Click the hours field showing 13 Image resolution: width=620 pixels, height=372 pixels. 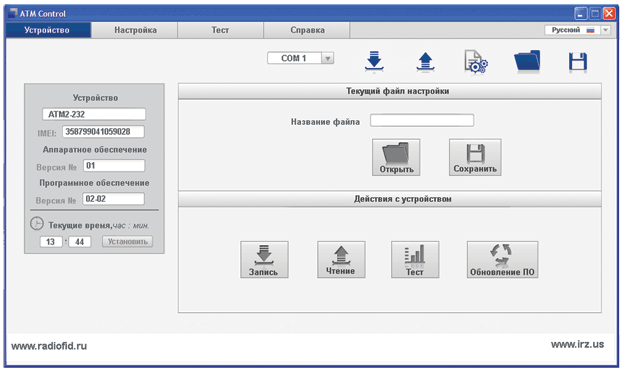tap(51, 242)
